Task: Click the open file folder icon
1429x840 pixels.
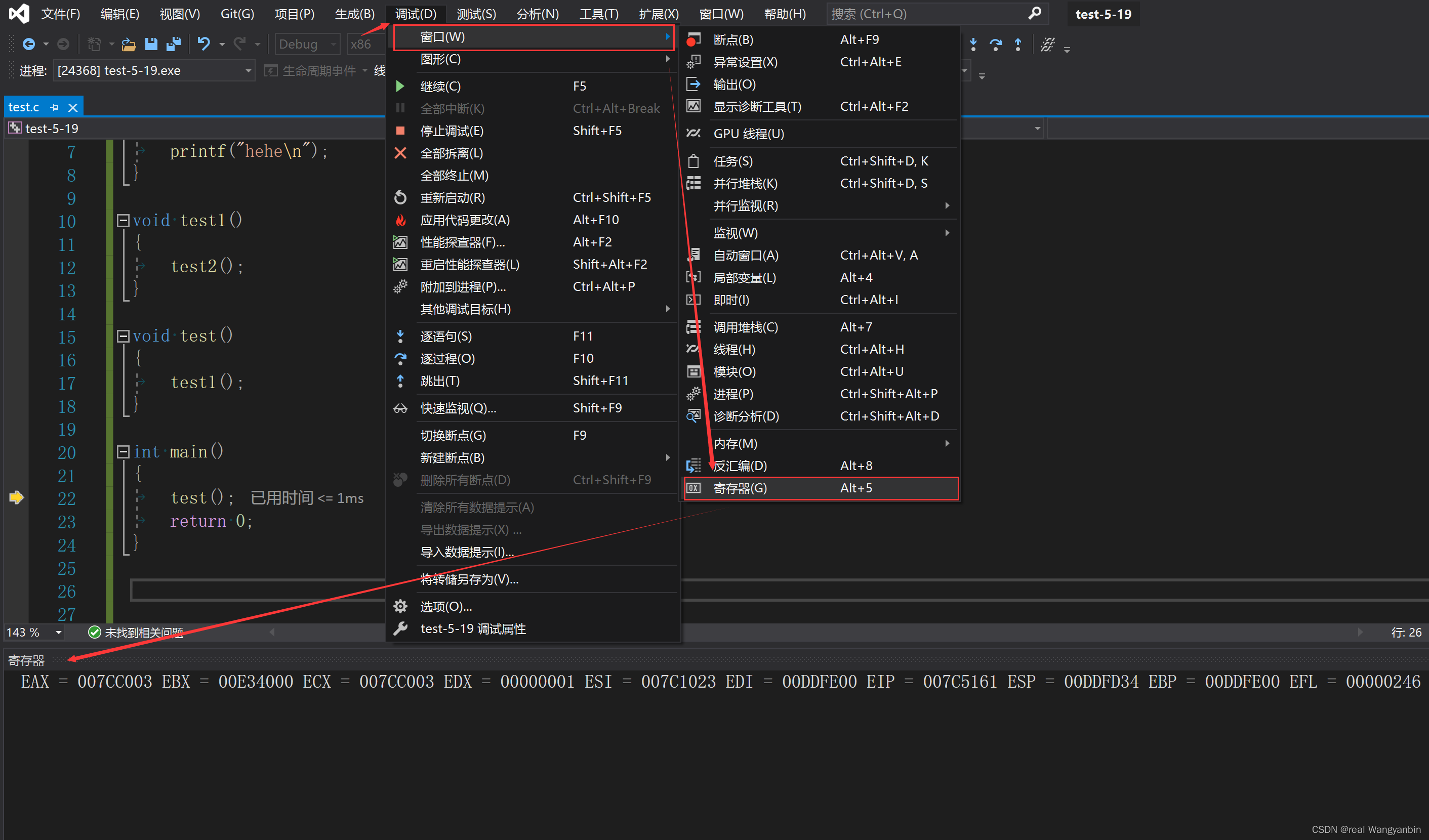Action: click(129, 44)
